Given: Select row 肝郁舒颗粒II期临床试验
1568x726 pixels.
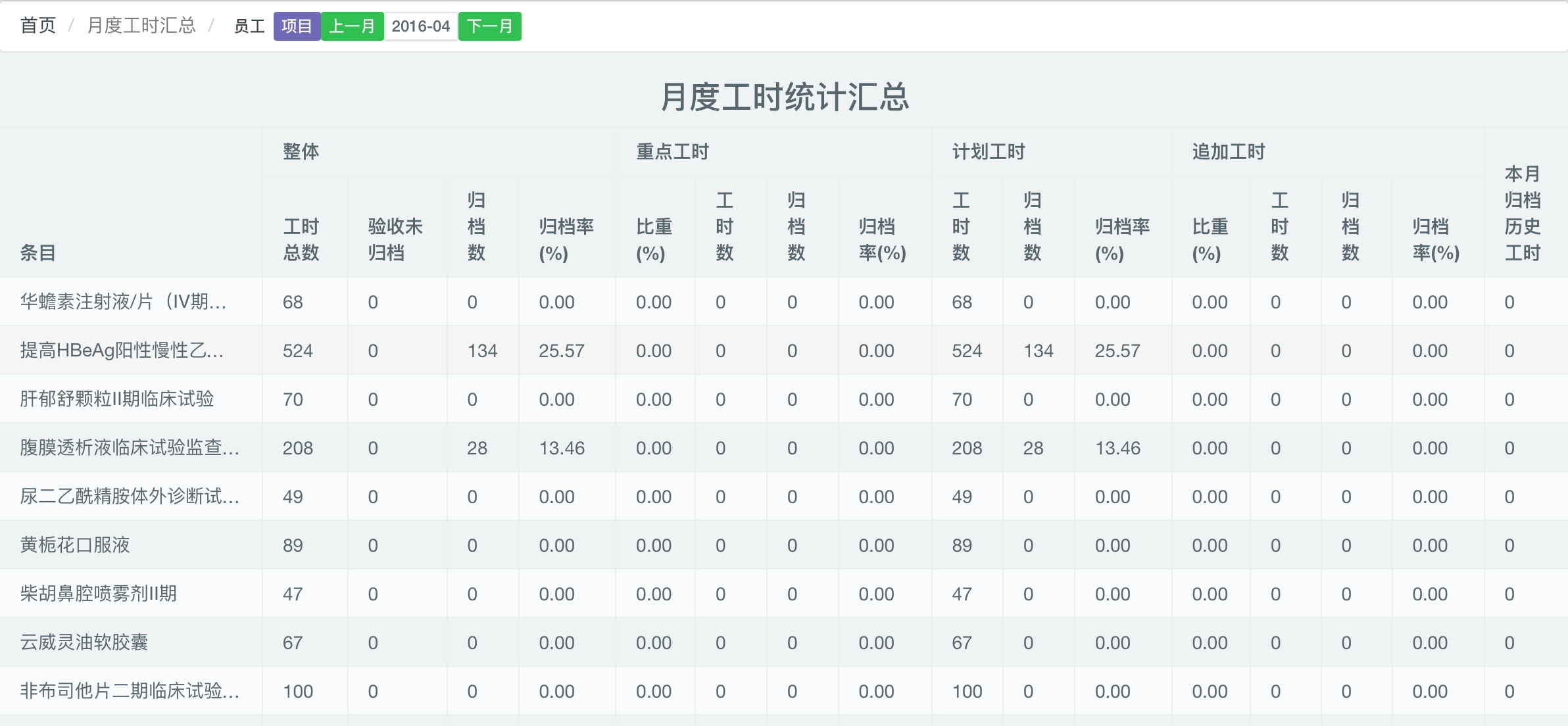Looking at the screenshot, I should pyautogui.click(x=784, y=399).
